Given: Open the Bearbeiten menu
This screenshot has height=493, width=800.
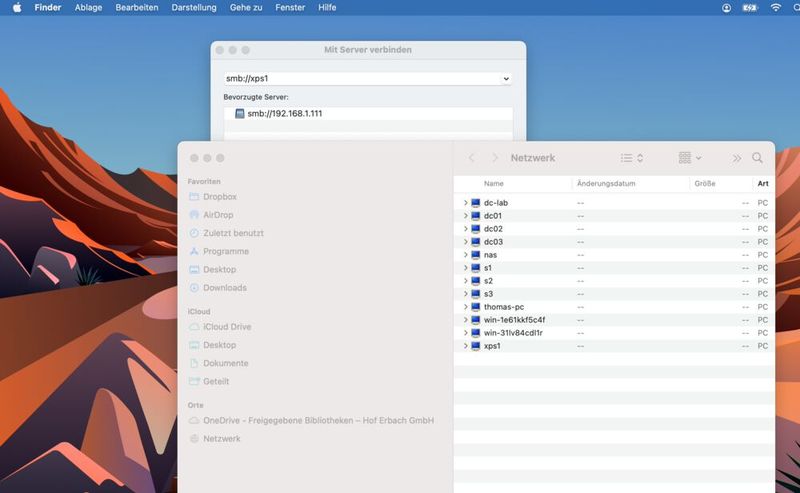Looking at the screenshot, I should tap(137, 8).
